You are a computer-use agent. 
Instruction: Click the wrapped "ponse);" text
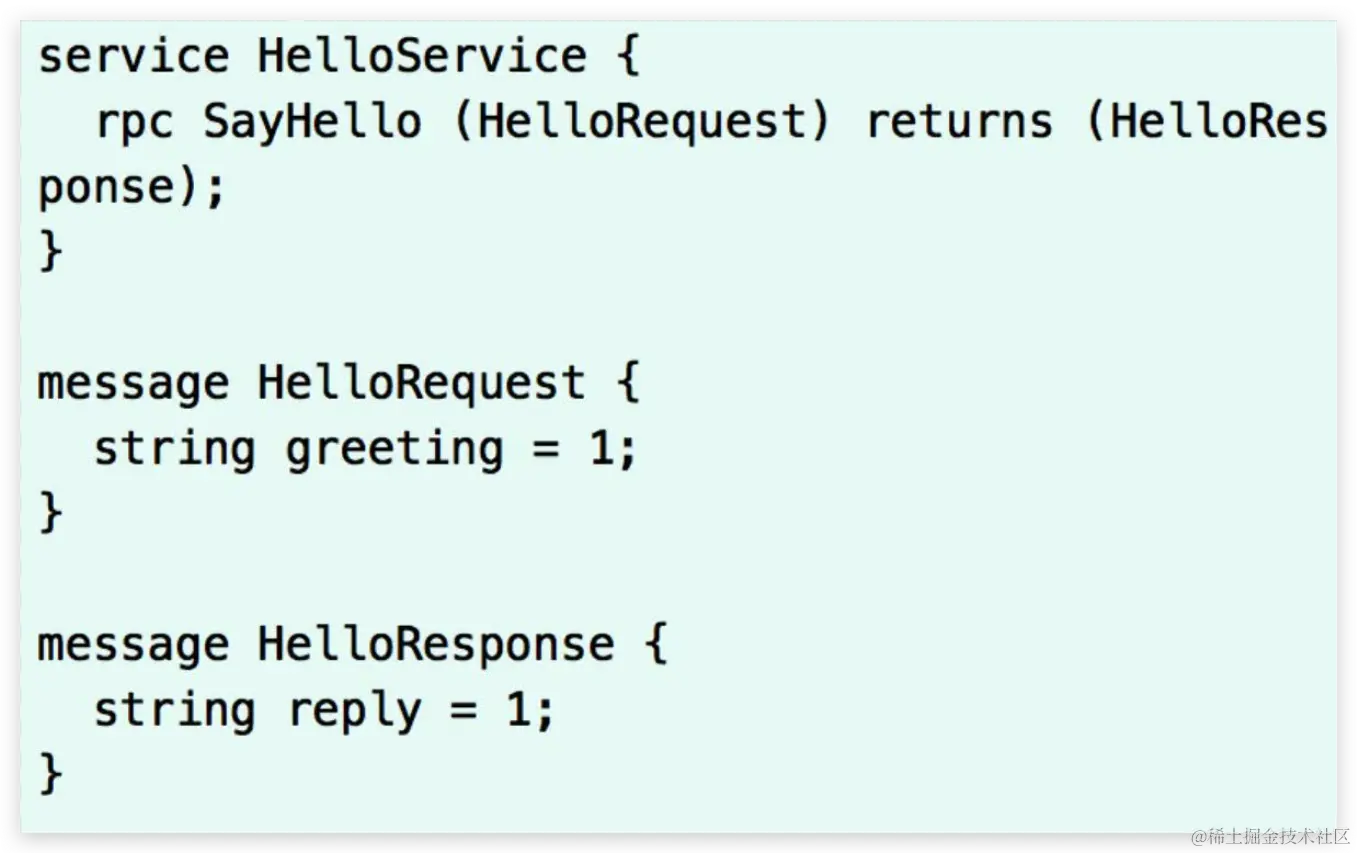(131, 189)
